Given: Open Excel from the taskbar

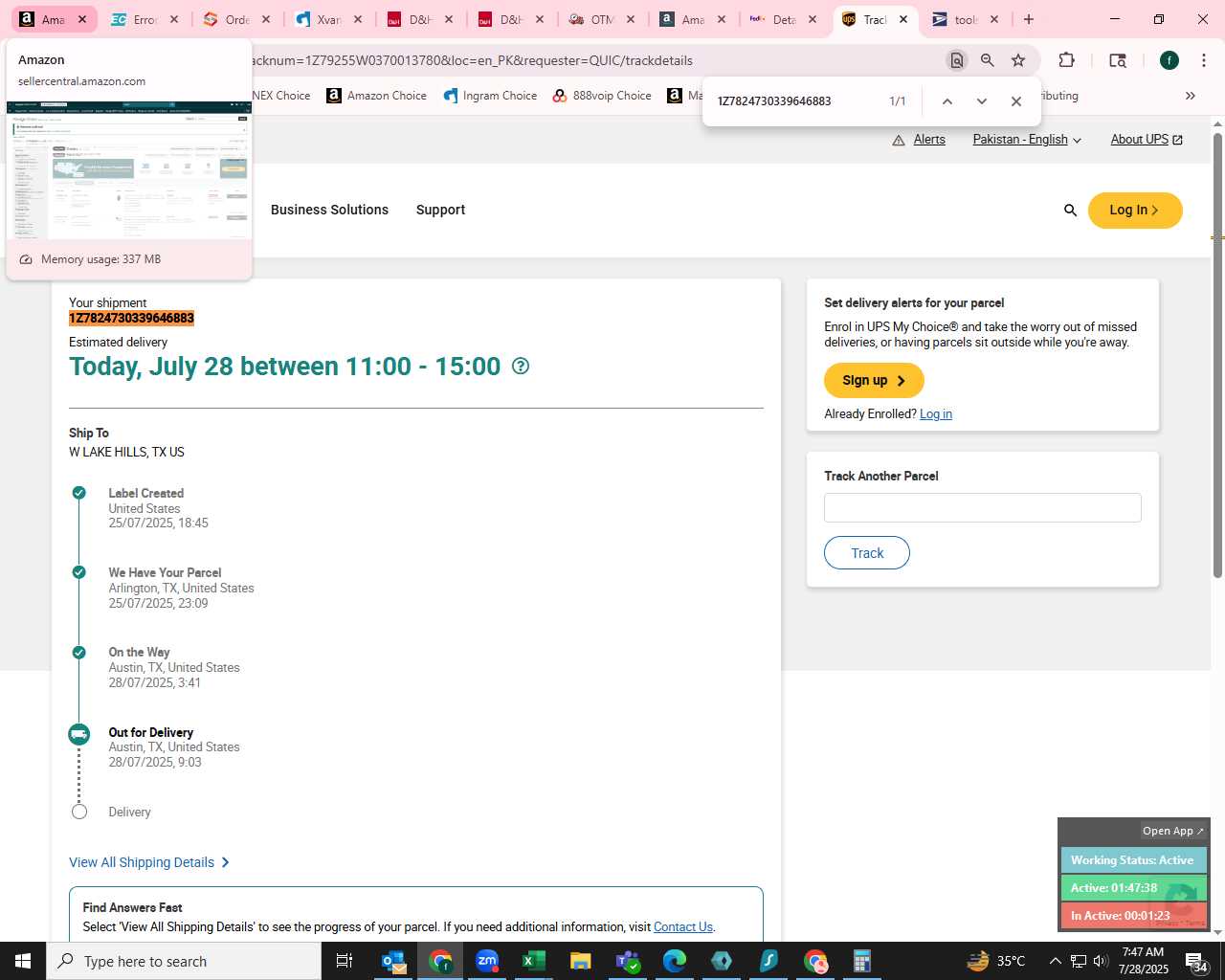Looking at the screenshot, I should tap(534, 961).
